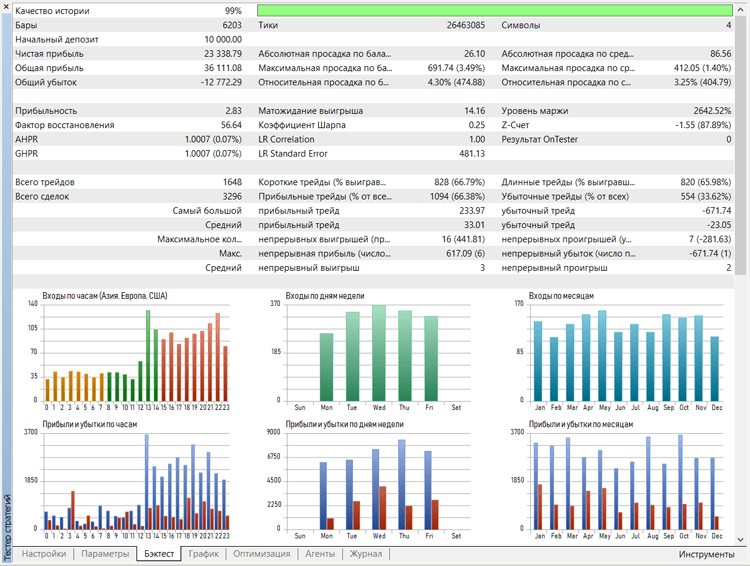Click the long trades value 820 (65.98%)
The height and width of the screenshot is (566, 750).
click(706, 182)
